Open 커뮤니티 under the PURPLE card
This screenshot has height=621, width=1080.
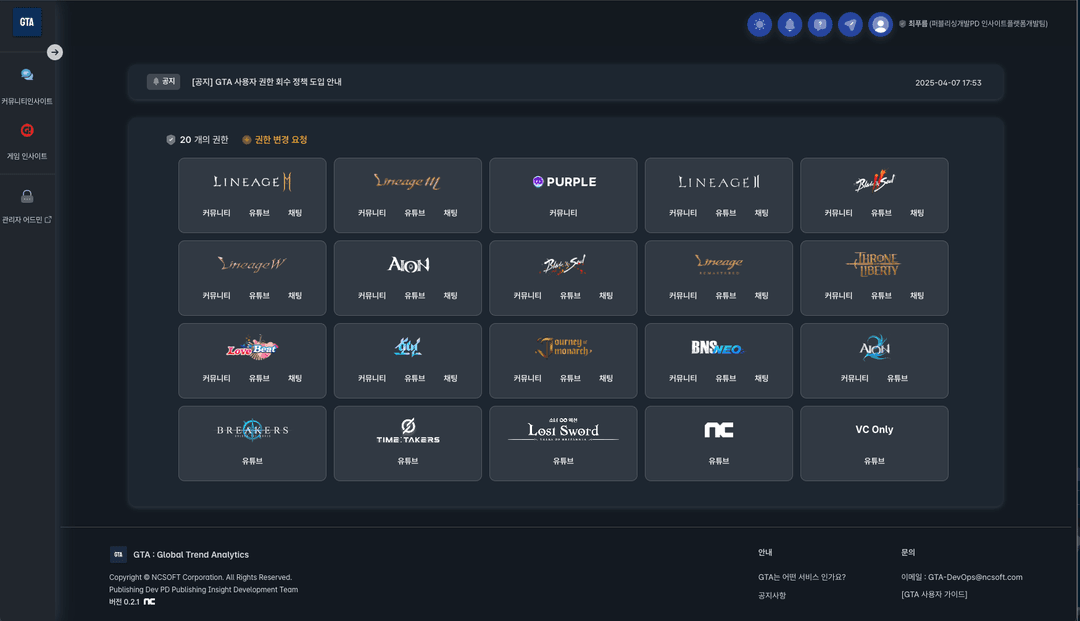pos(563,213)
